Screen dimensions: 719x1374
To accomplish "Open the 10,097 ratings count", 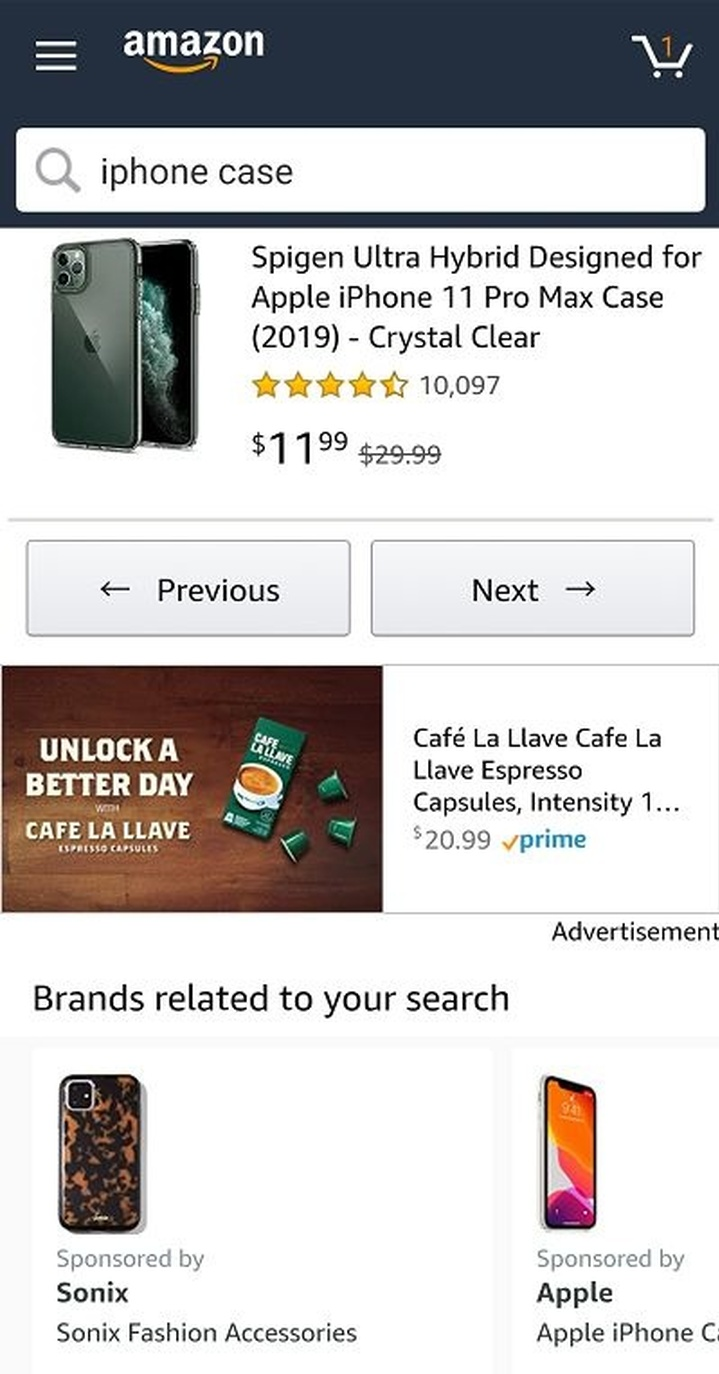I will coord(459,385).
